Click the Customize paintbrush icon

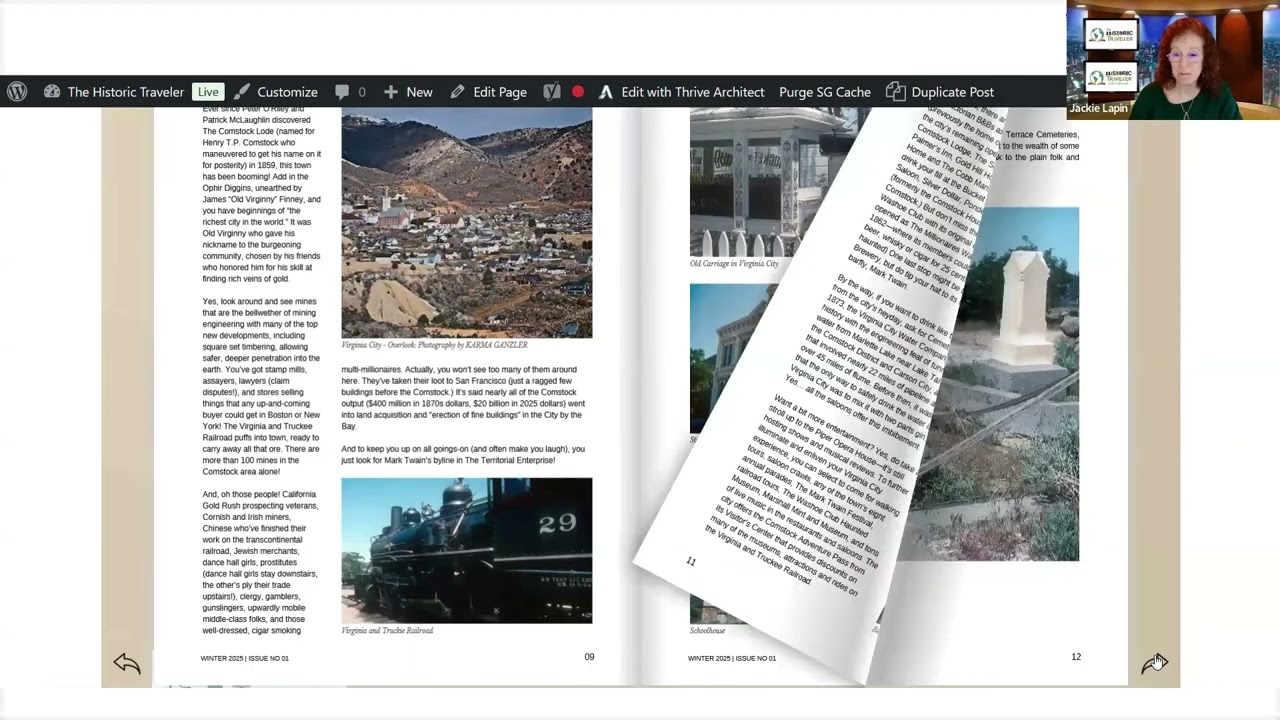pos(242,92)
